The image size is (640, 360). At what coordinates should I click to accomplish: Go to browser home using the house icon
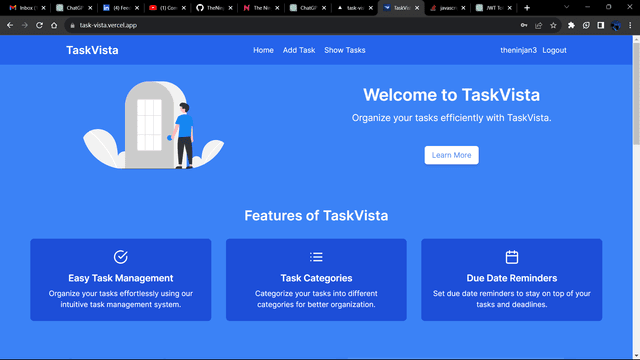coord(54,25)
